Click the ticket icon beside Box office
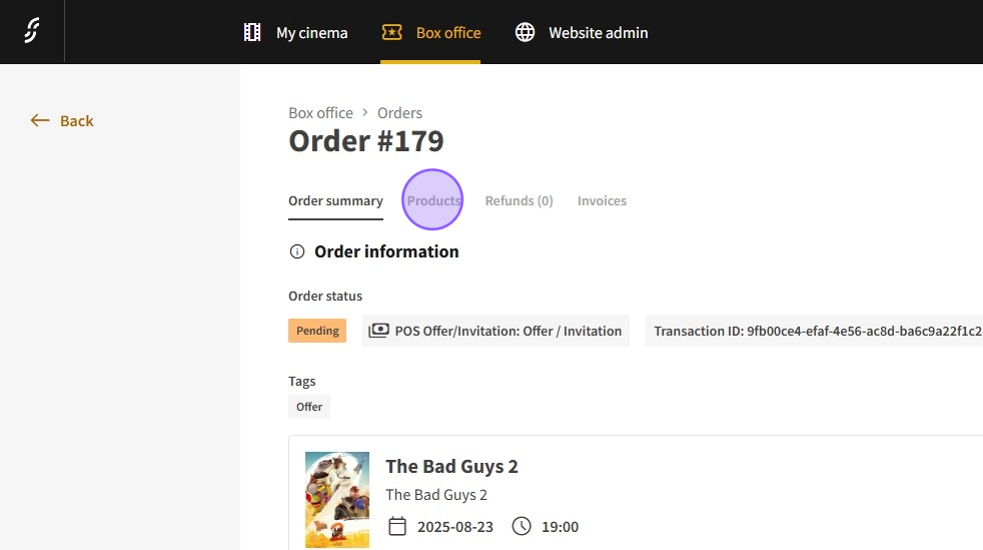Viewport: 983px width, 550px height. pyautogui.click(x=392, y=33)
